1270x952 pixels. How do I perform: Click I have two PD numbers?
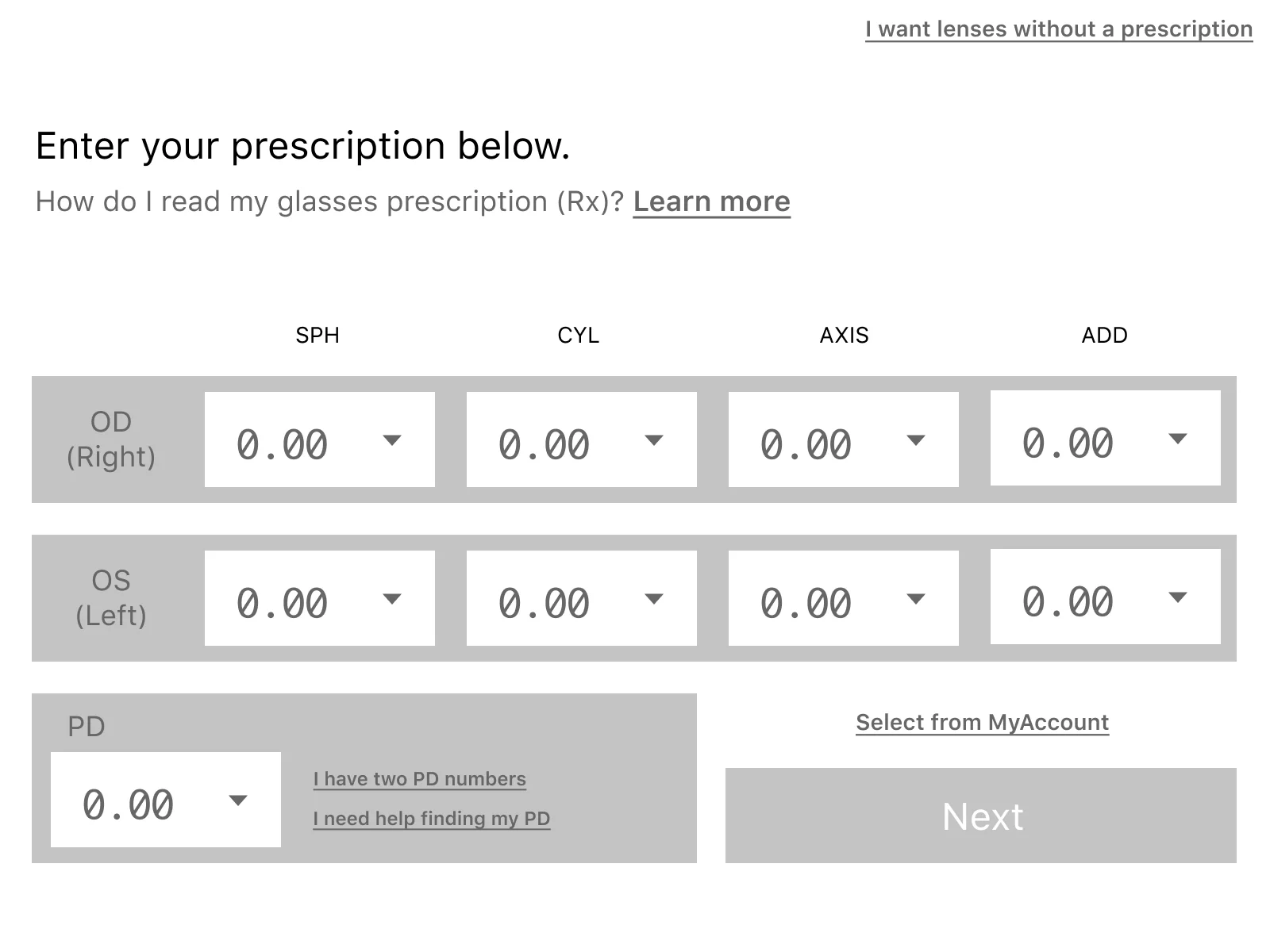[x=419, y=778]
